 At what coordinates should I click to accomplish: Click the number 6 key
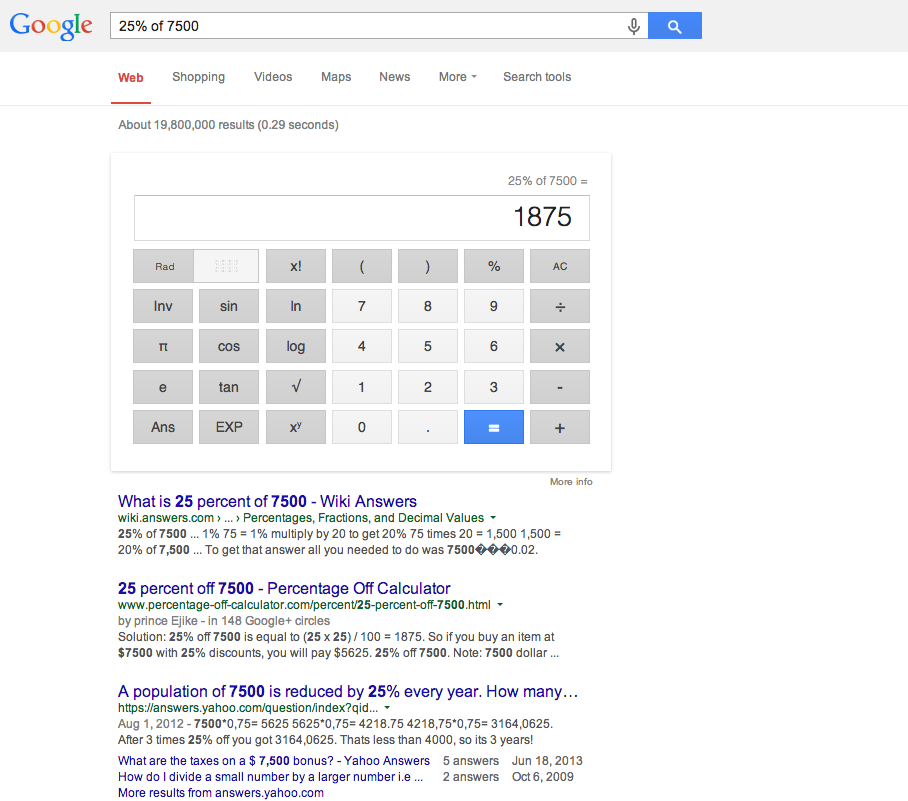[x=494, y=346]
